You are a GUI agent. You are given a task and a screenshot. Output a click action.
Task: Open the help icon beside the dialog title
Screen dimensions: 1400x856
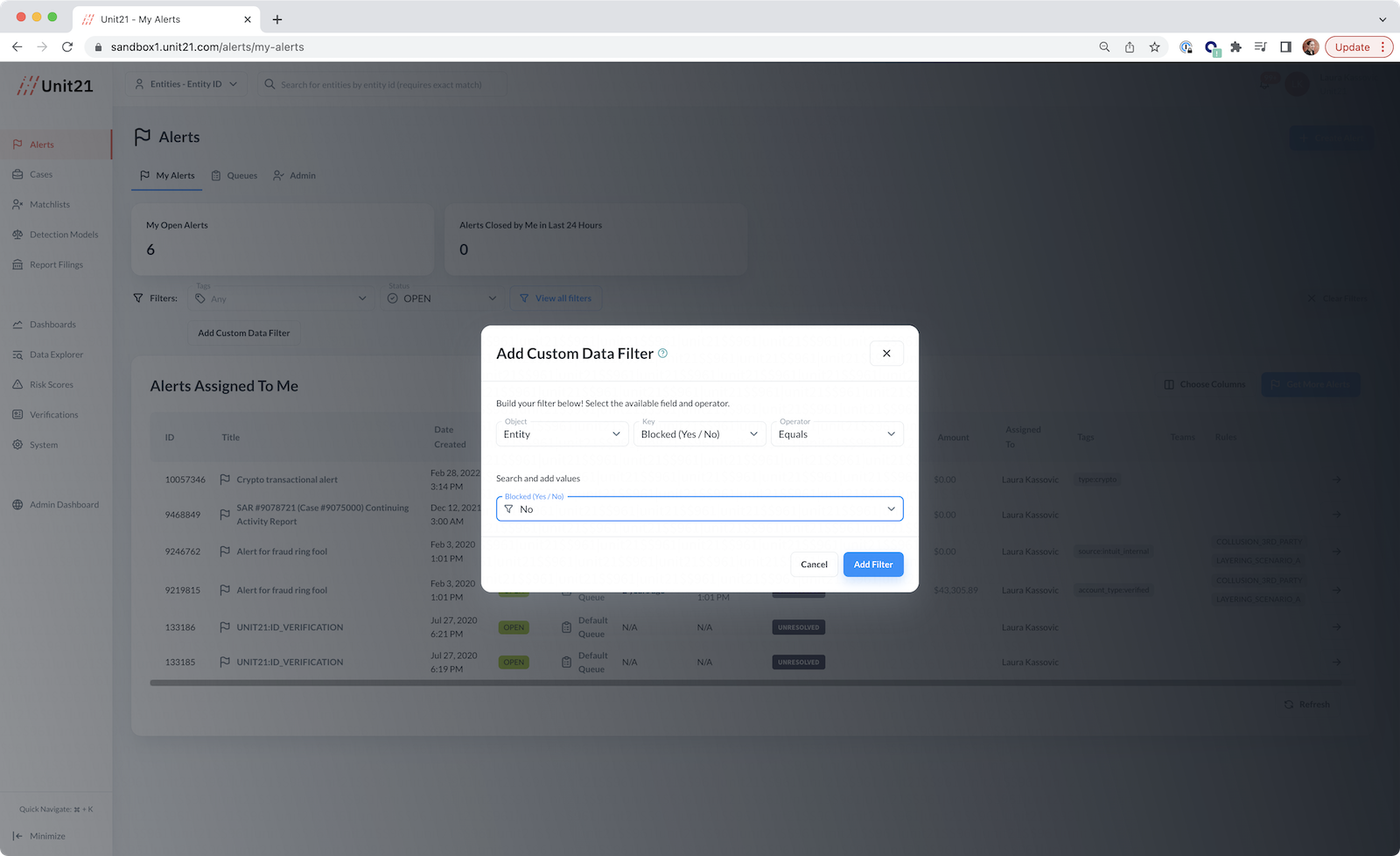(x=663, y=354)
